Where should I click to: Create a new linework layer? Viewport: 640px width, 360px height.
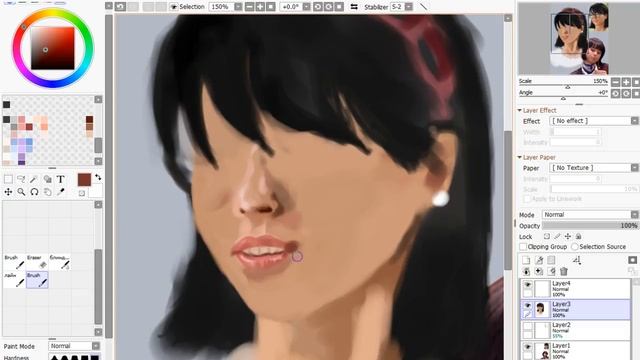[x=539, y=260]
